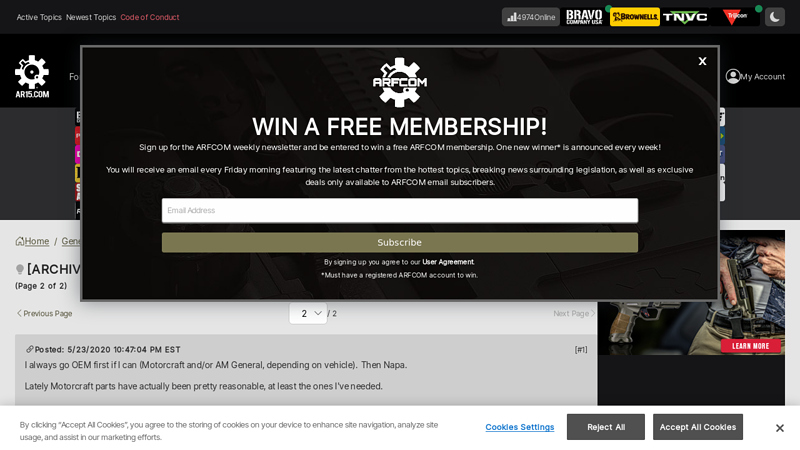Click the My Account user icon
The height and width of the screenshot is (450, 800).
tap(733, 76)
